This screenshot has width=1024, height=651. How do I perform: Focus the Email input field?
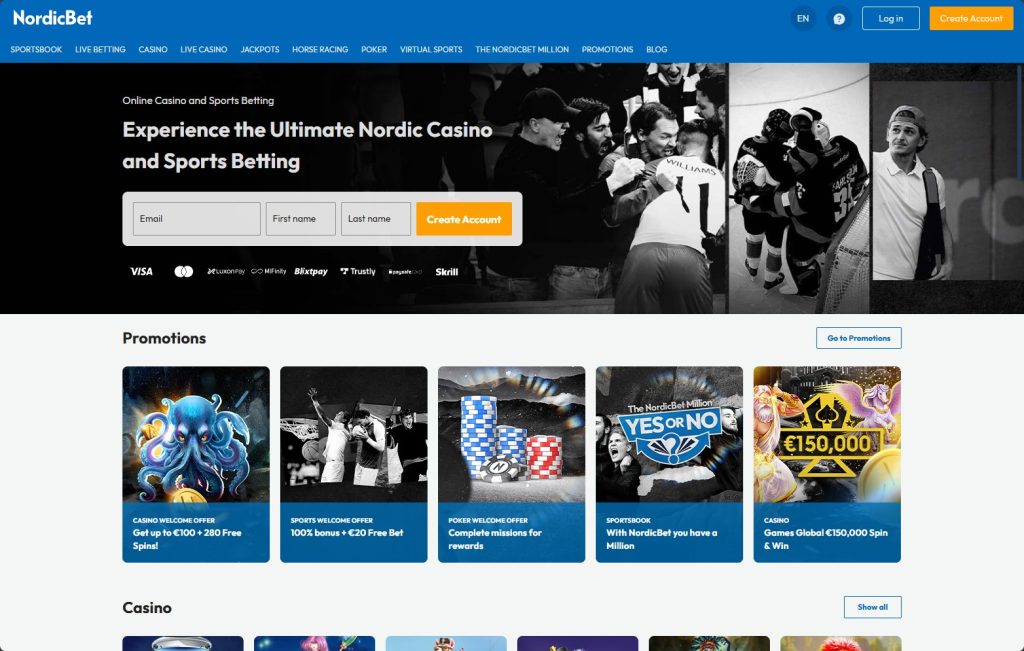click(x=197, y=219)
